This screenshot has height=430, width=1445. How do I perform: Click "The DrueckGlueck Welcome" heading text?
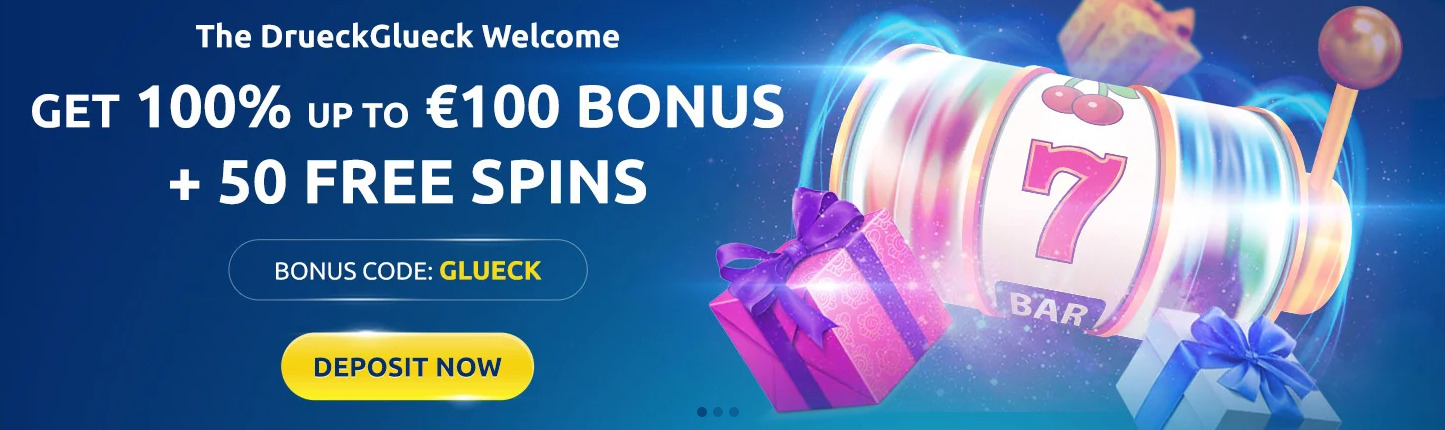[408, 38]
